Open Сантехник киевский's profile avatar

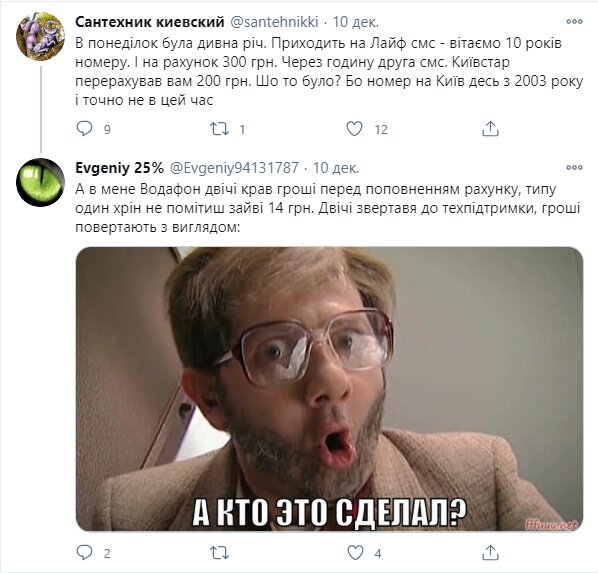coord(40,36)
